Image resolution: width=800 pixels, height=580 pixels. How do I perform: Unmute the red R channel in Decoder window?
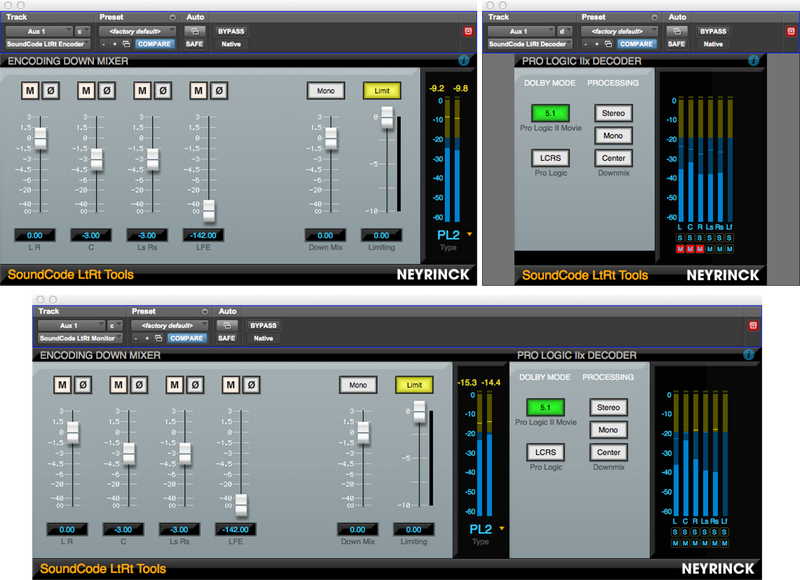coord(700,249)
